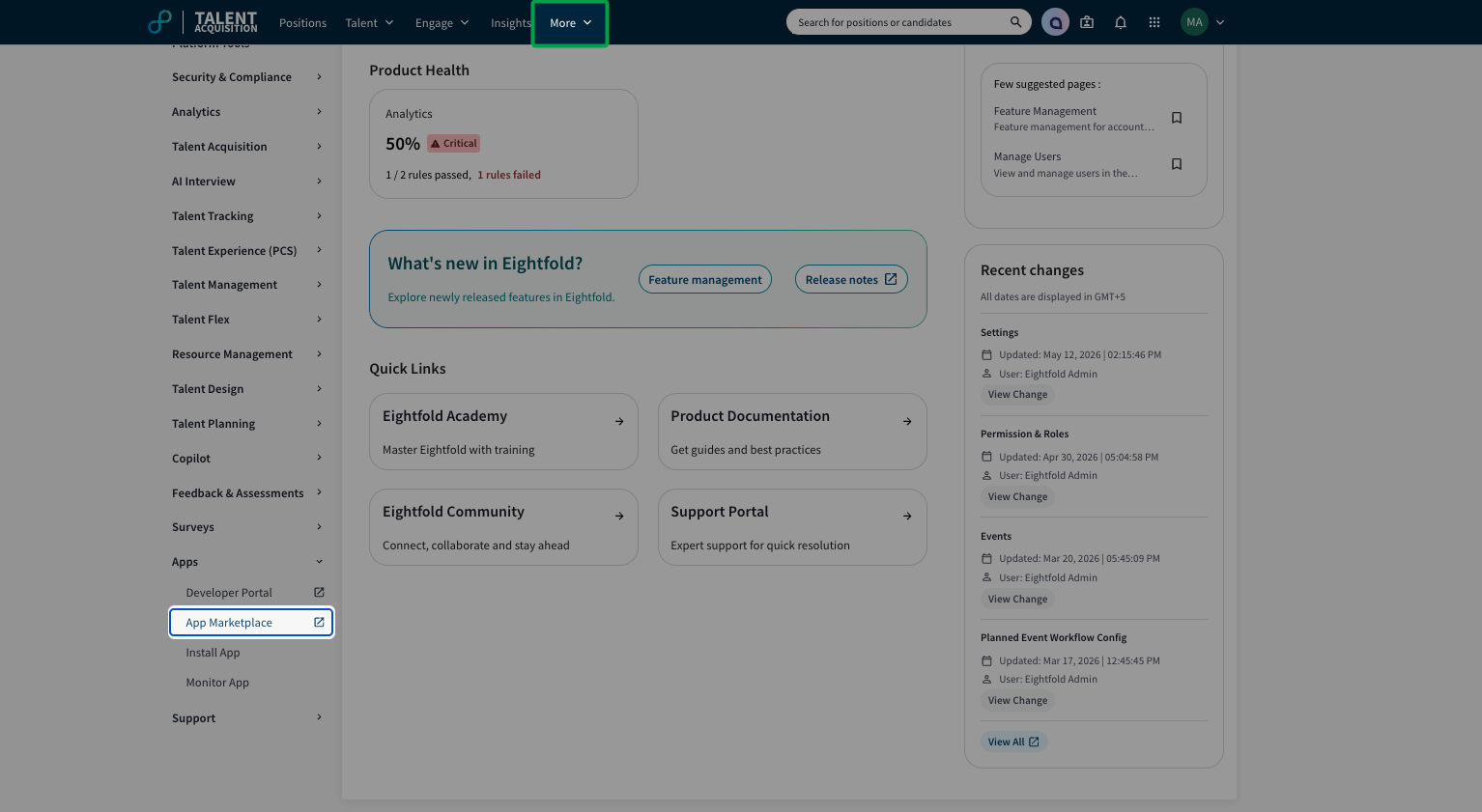Open Developer Portal in sidebar
This screenshot has width=1482, height=812.
(x=229, y=593)
